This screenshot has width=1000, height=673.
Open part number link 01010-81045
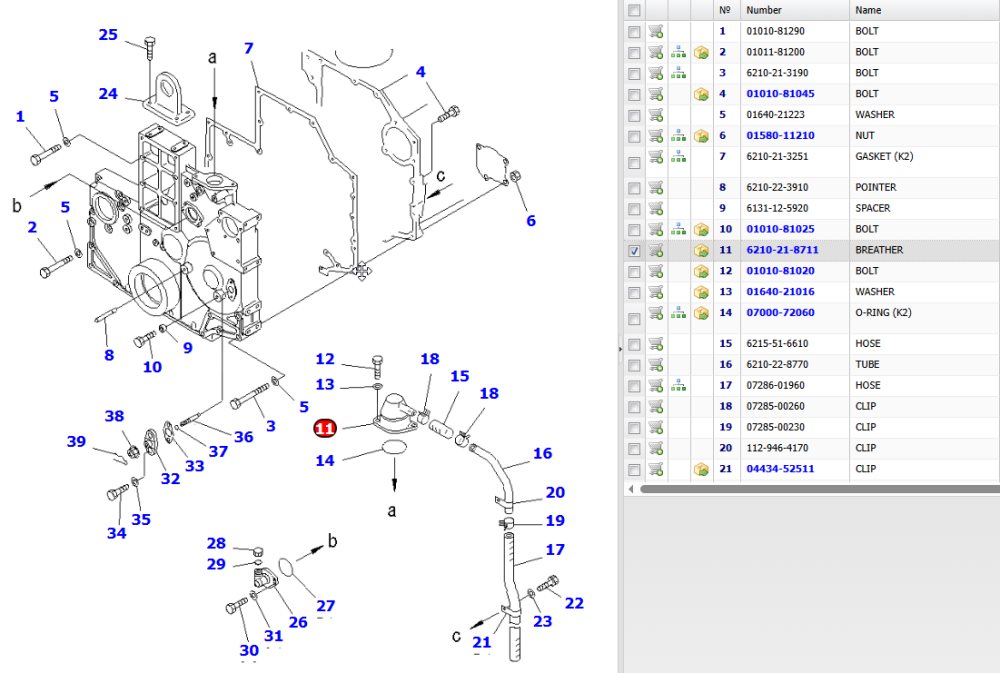tap(780, 94)
